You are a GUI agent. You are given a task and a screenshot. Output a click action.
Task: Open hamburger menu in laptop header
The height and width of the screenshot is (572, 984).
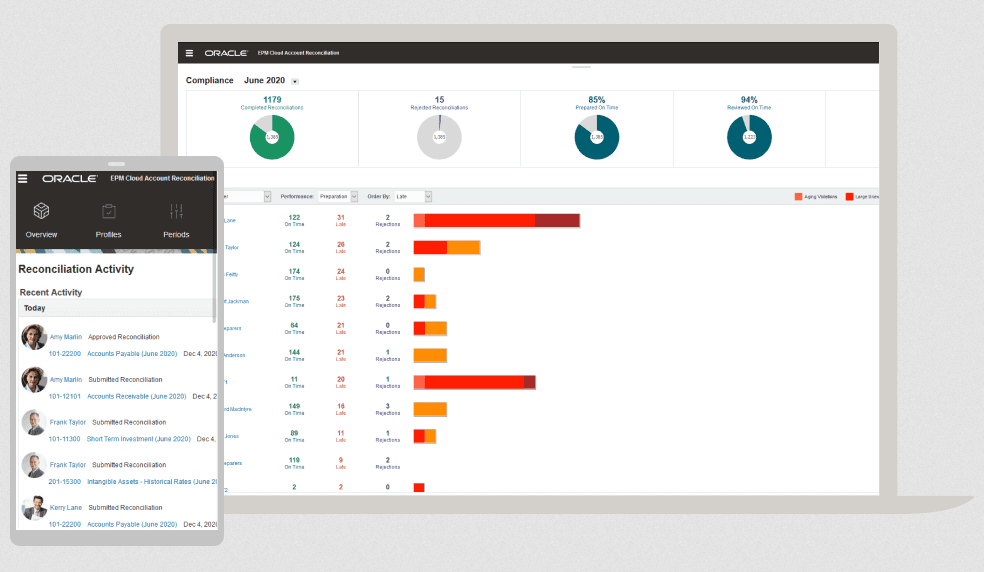pyautogui.click(x=189, y=53)
